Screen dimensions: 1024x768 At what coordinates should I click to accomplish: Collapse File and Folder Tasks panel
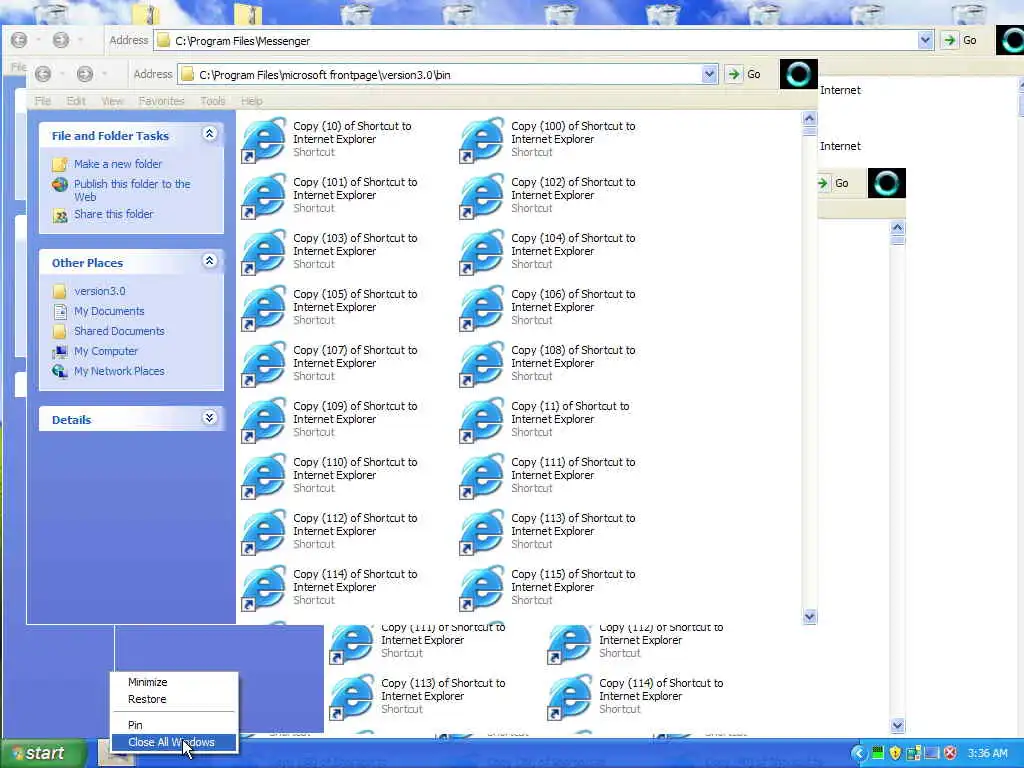pyautogui.click(x=210, y=134)
